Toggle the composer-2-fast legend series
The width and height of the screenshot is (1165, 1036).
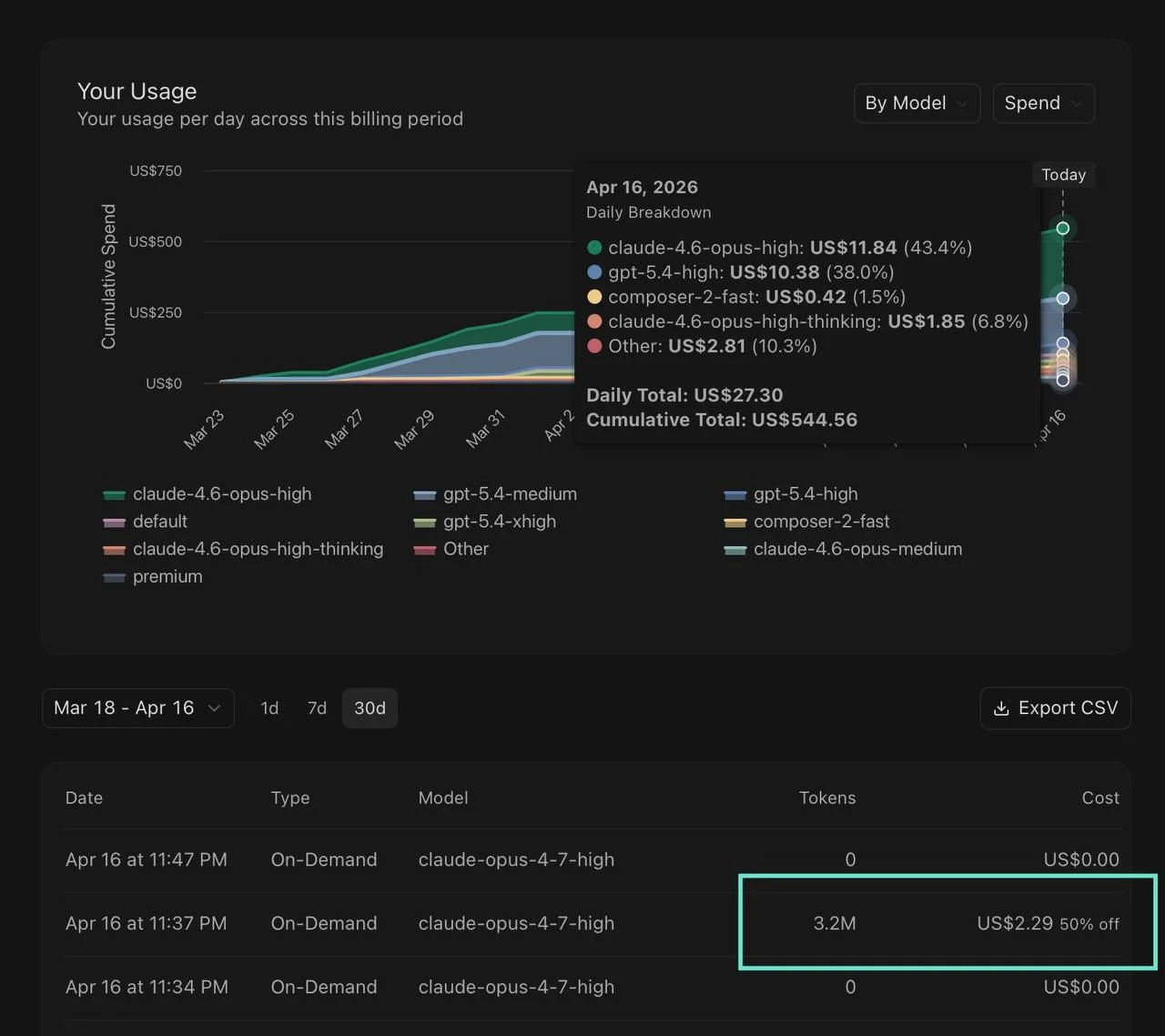(x=807, y=522)
